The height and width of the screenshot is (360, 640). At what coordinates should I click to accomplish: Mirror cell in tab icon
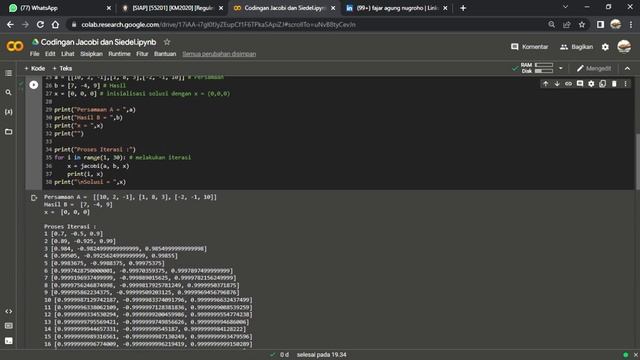[x=603, y=84]
